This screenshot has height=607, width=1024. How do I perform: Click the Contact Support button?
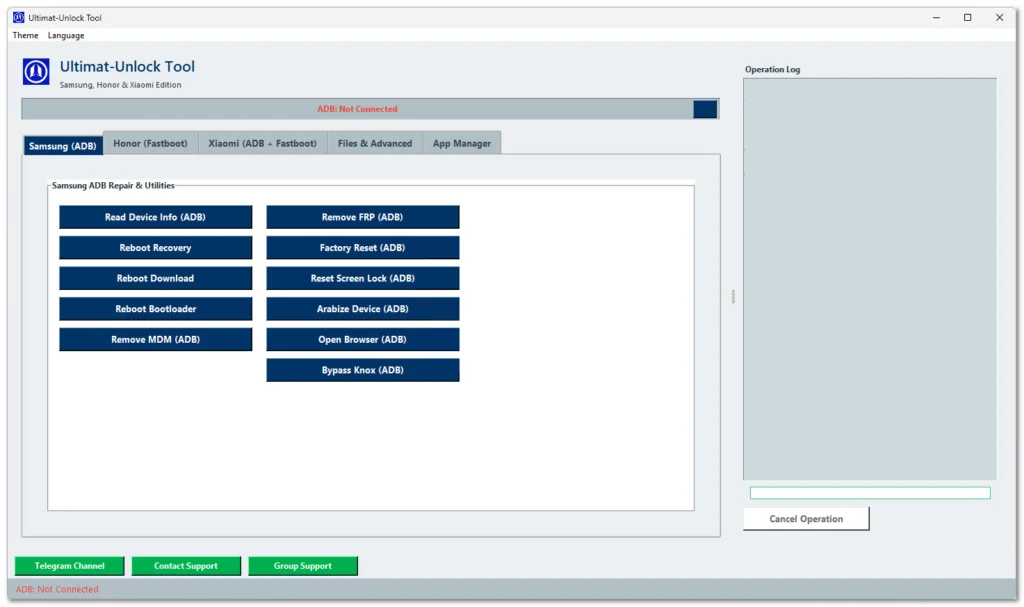(186, 566)
